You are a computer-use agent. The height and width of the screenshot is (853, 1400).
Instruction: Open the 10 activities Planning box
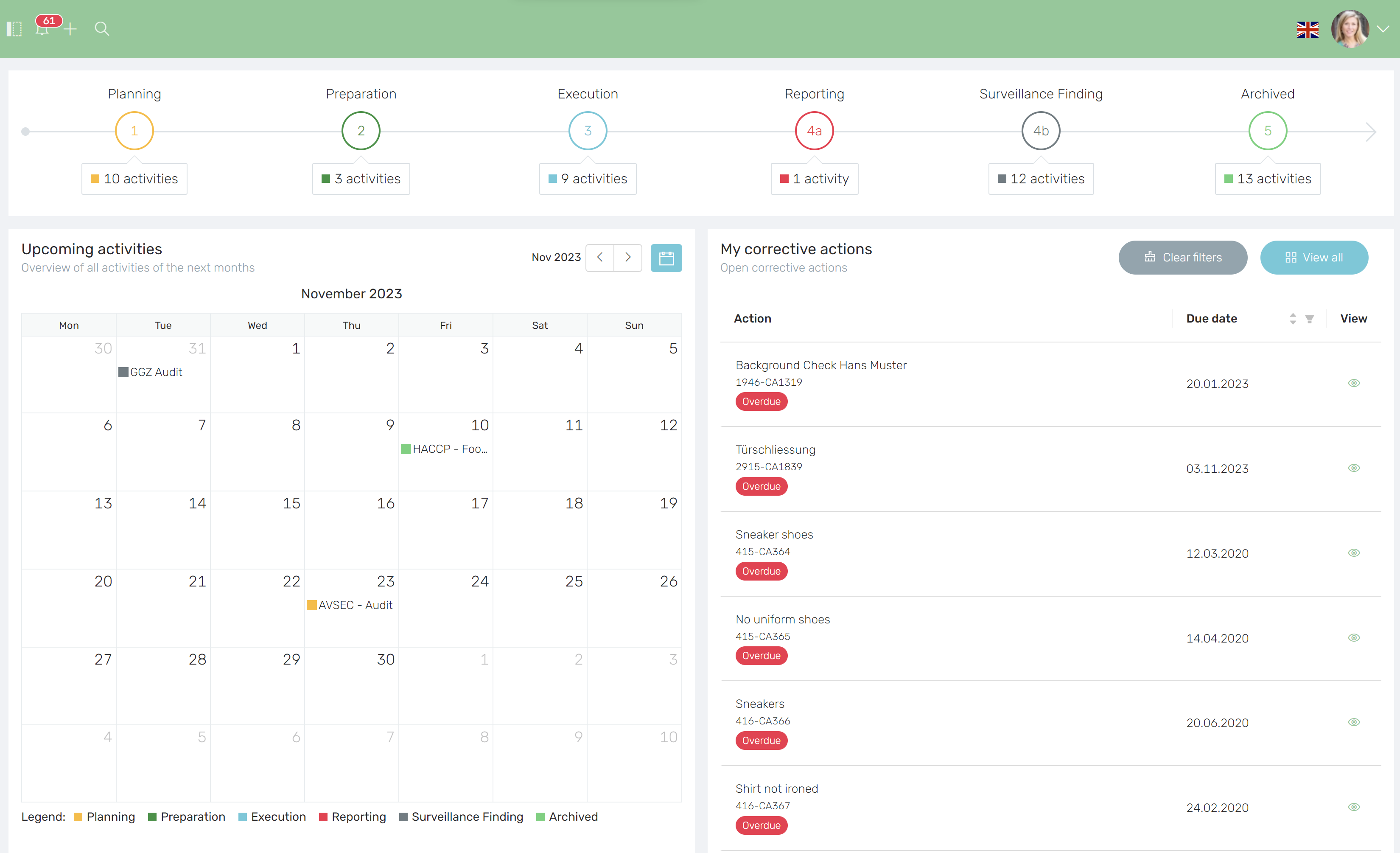(134, 179)
